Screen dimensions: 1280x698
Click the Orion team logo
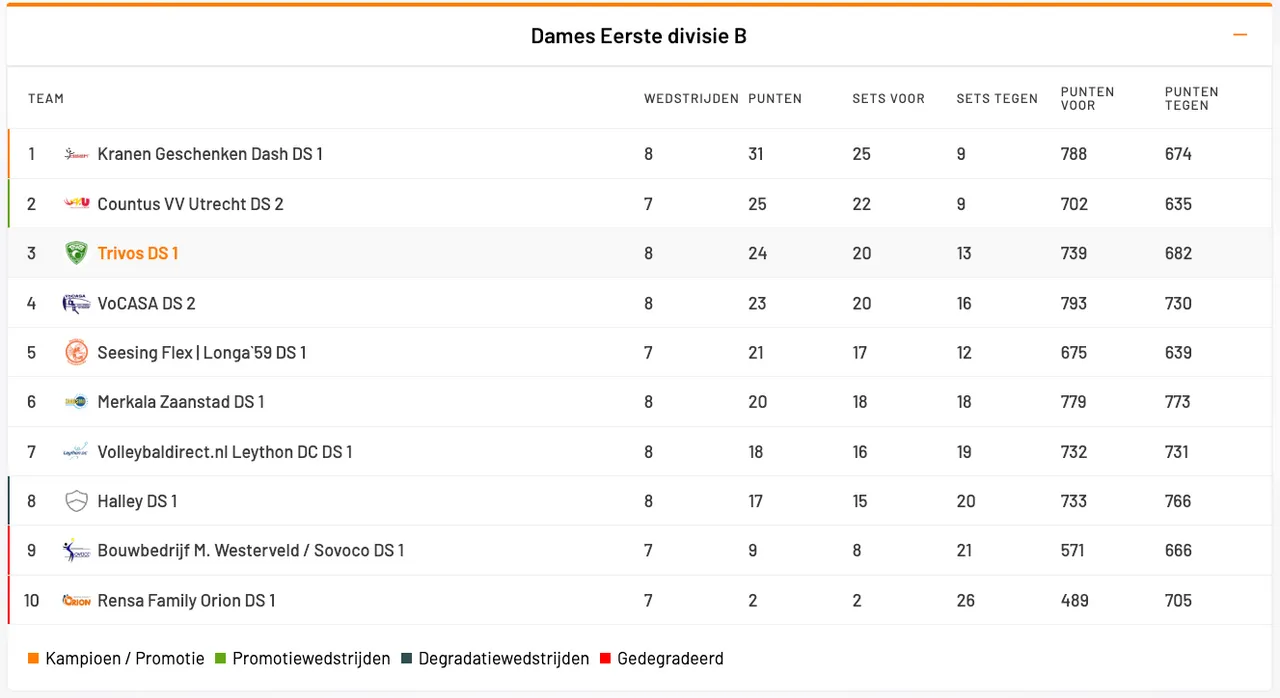pyautogui.click(x=76, y=600)
